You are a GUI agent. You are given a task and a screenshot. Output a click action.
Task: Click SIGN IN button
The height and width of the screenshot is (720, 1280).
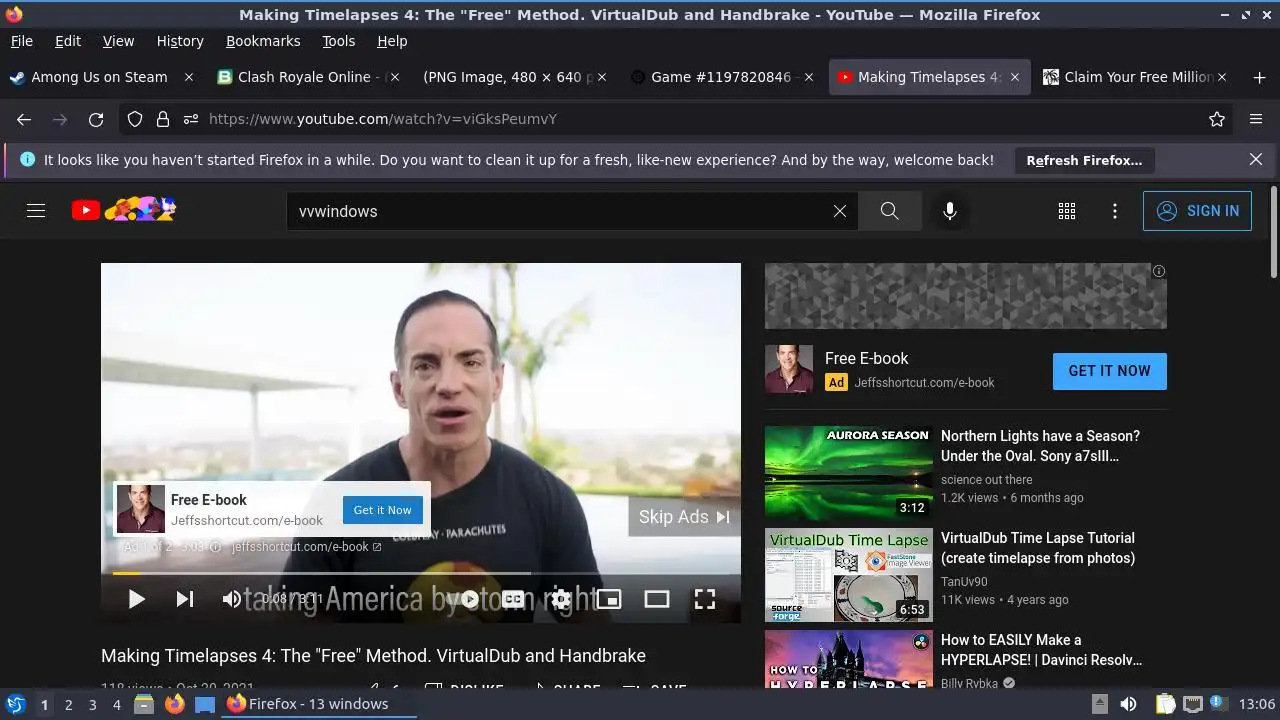pyautogui.click(x=1197, y=211)
